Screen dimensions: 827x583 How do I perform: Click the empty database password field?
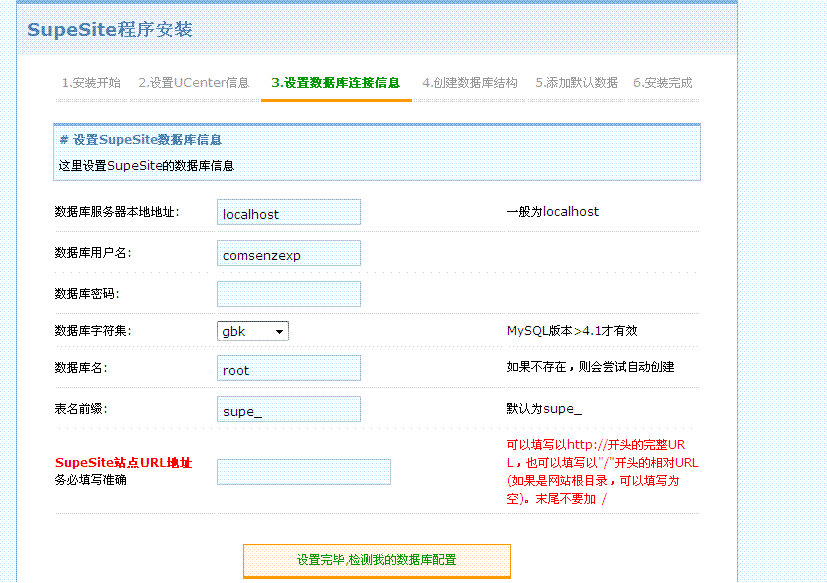tap(289, 294)
